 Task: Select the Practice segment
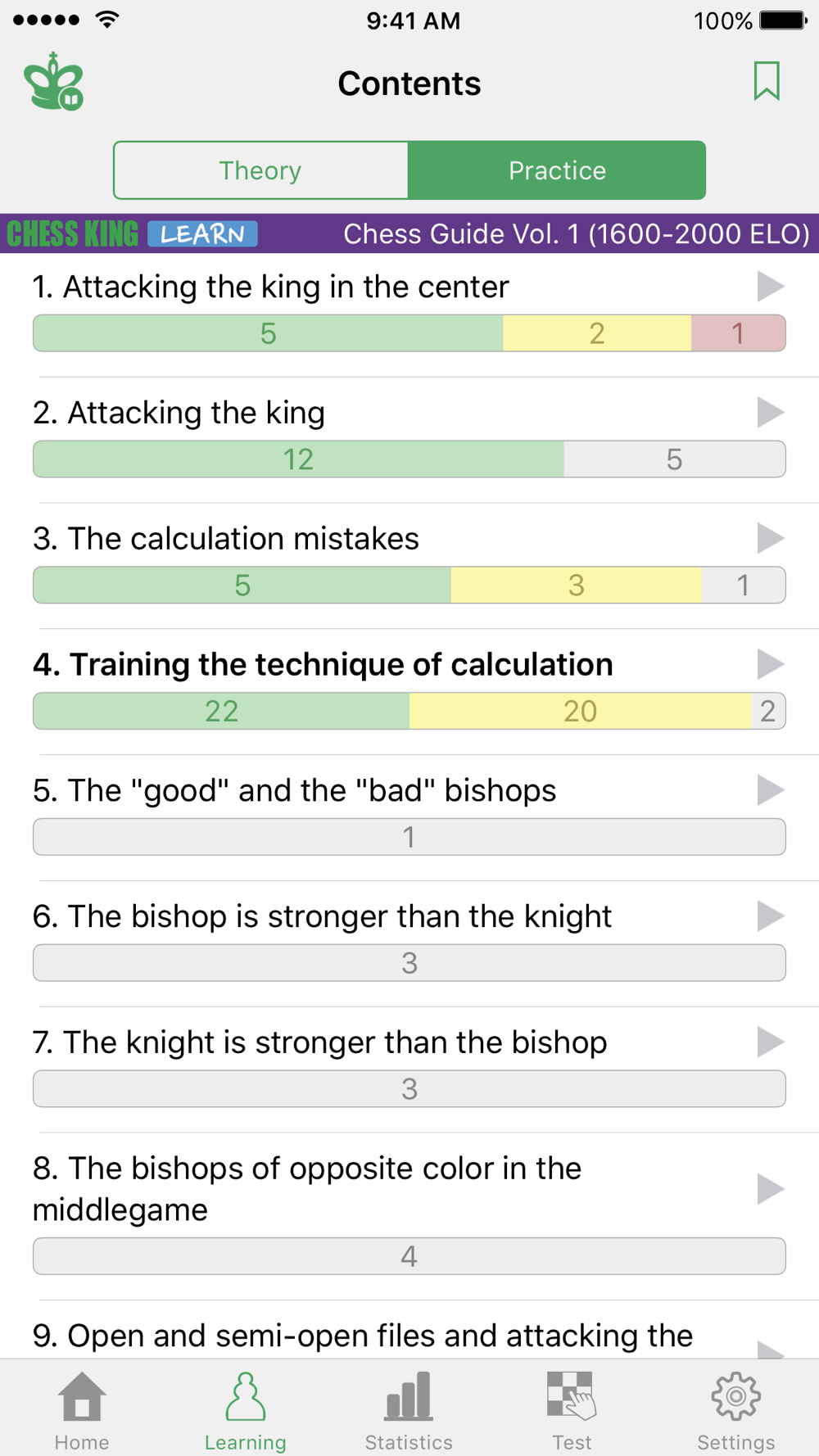click(x=557, y=170)
